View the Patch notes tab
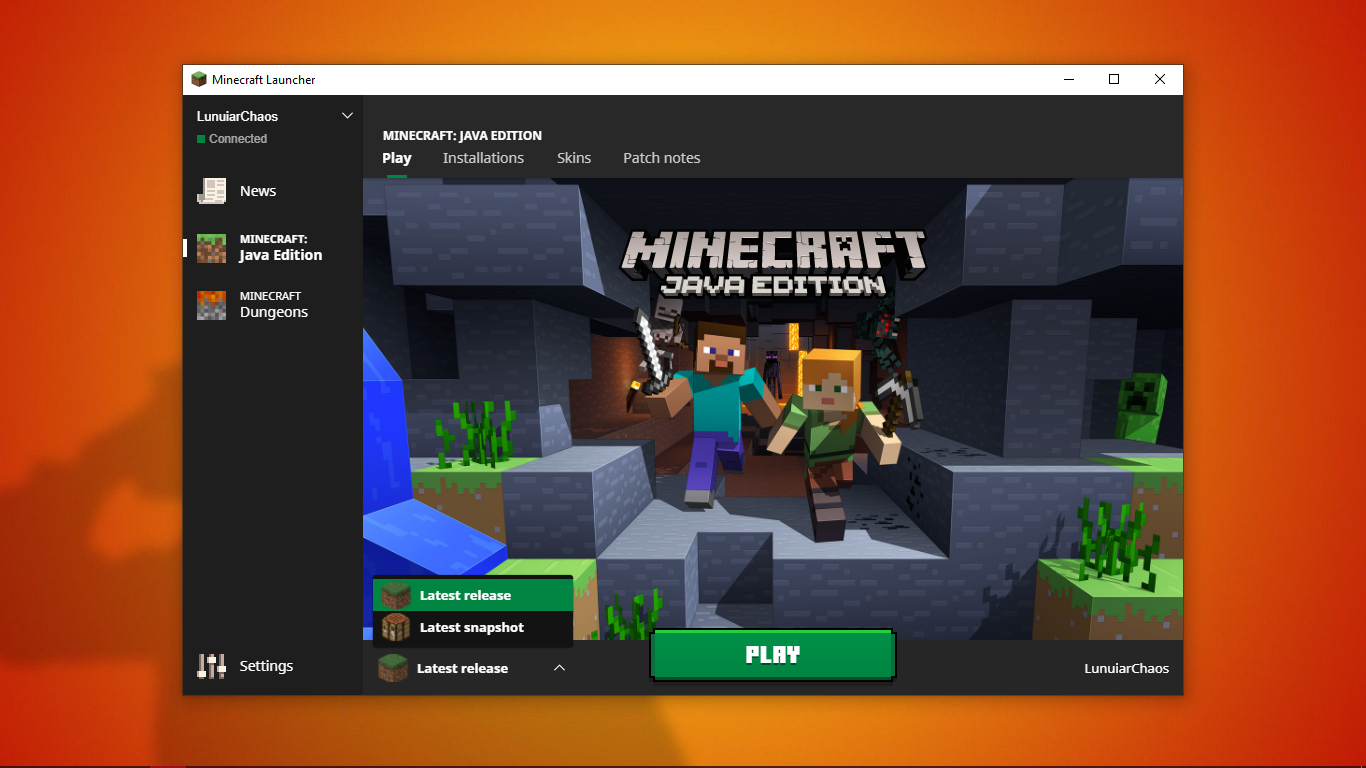The height and width of the screenshot is (768, 1366). tap(661, 158)
